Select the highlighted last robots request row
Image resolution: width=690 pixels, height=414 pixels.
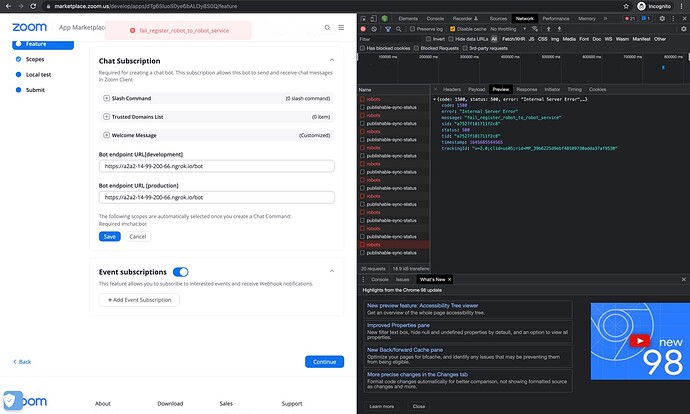394,245
